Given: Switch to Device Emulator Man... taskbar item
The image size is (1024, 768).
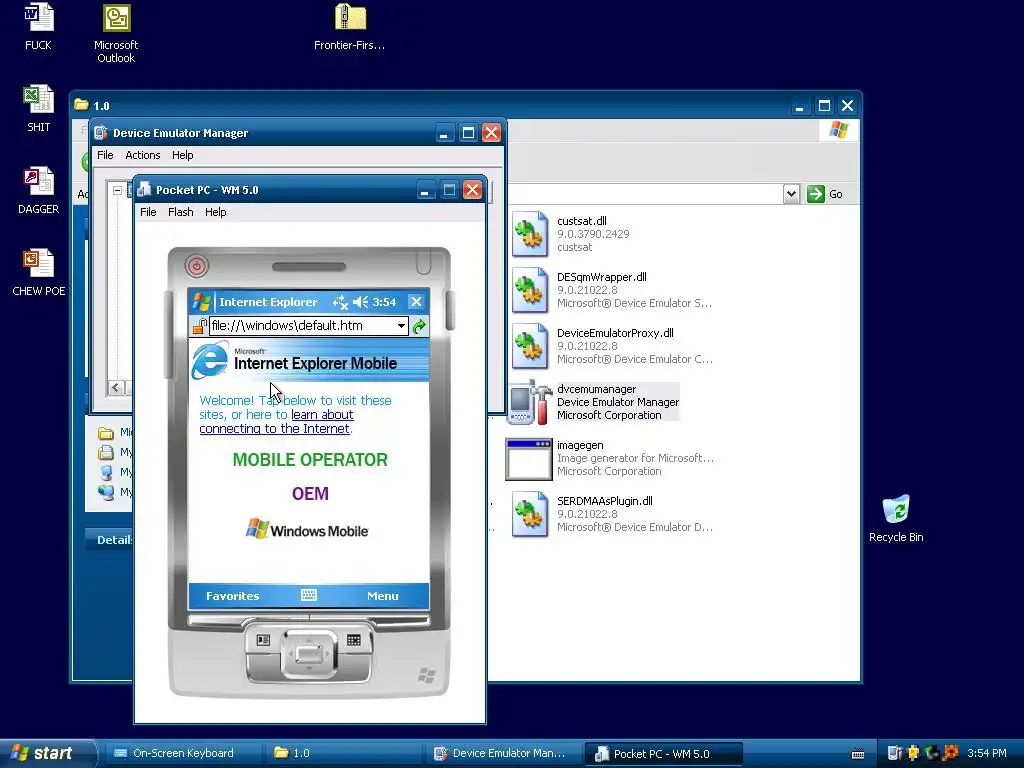Looking at the screenshot, I should click(504, 753).
